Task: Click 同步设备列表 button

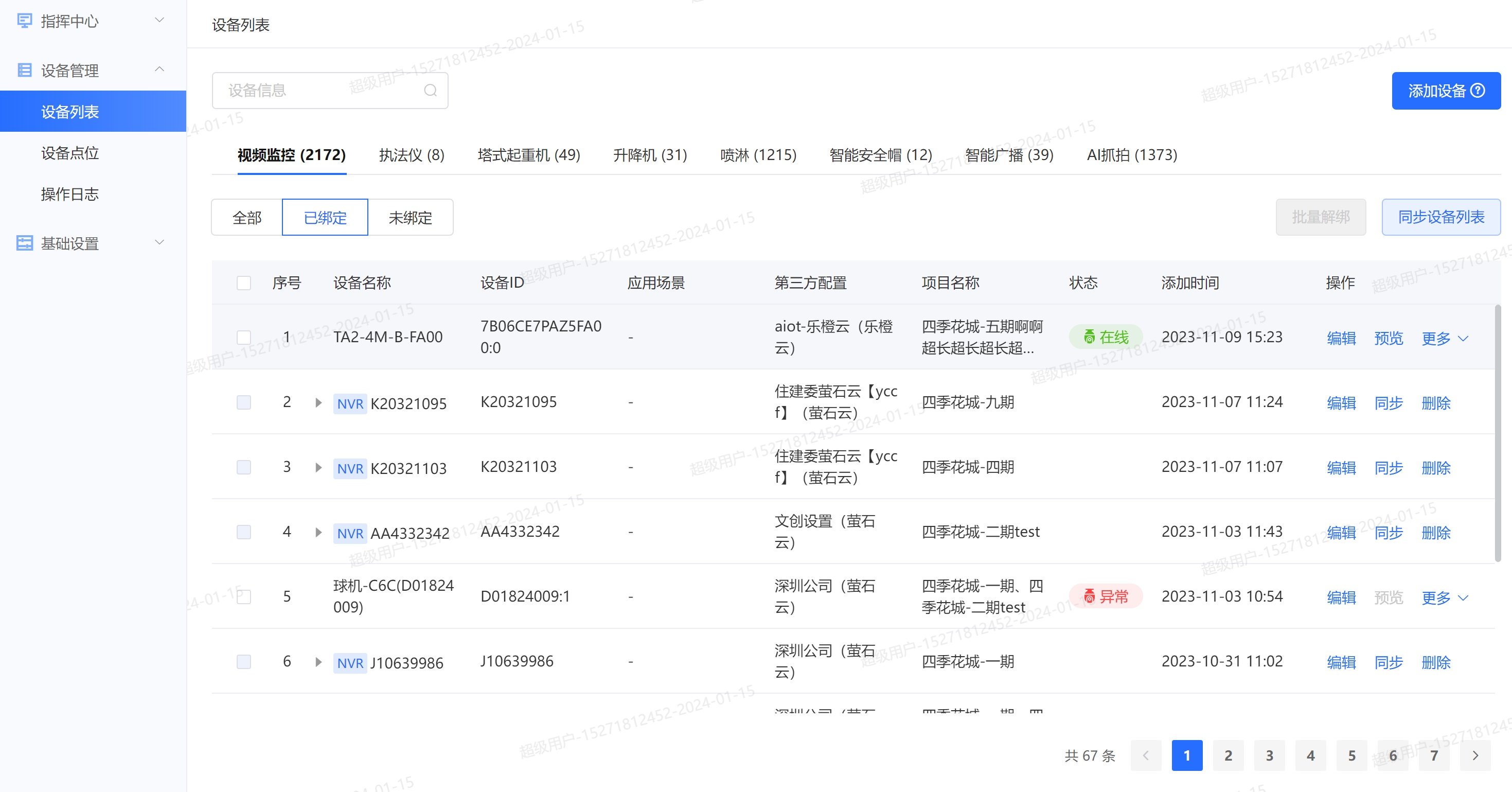Action: click(1441, 217)
